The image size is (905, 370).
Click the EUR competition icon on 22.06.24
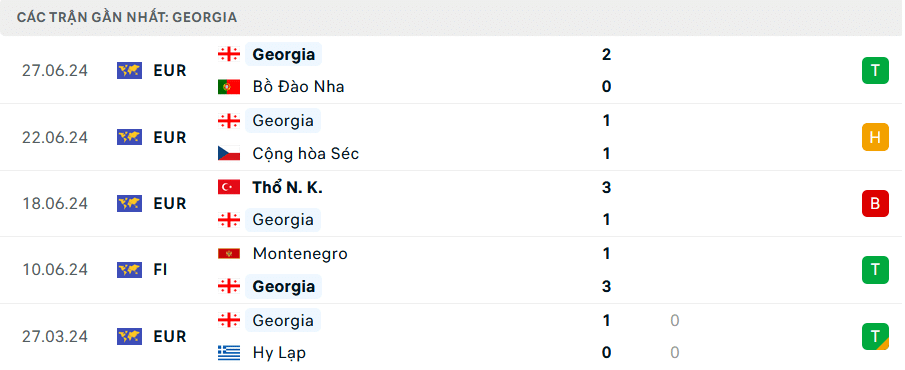click(129, 137)
